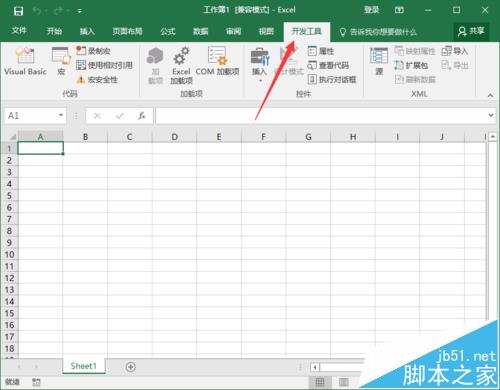Click XML Import (导入)
Screen dimensions: 500x390
(455, 51)
